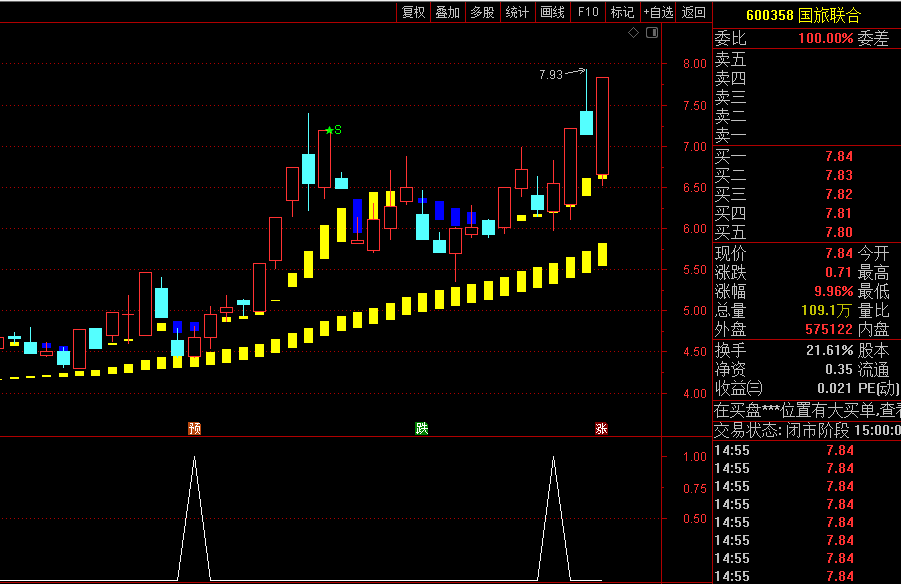Screen dimensions: 901x584
Task: Select the 买五 bid price 7.80
Action: [839, 232]
